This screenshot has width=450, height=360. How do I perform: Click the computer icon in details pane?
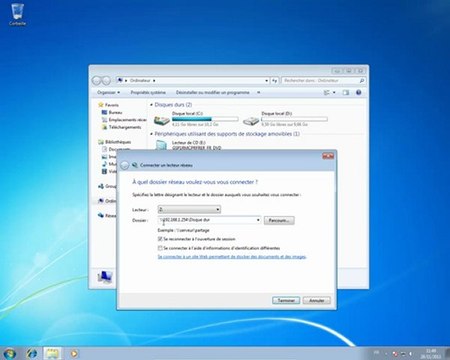click(x=105, y=277)
